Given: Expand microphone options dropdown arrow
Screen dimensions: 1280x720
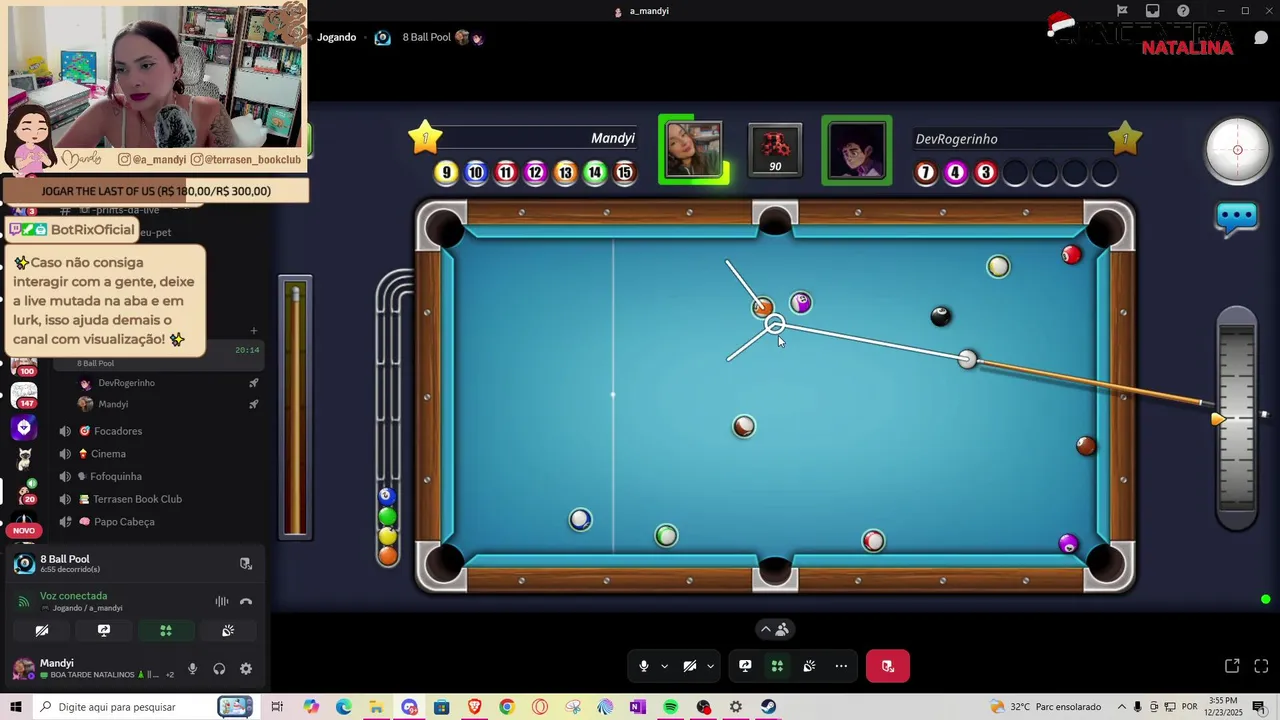Looking at the screenshot, I should 664,666.
